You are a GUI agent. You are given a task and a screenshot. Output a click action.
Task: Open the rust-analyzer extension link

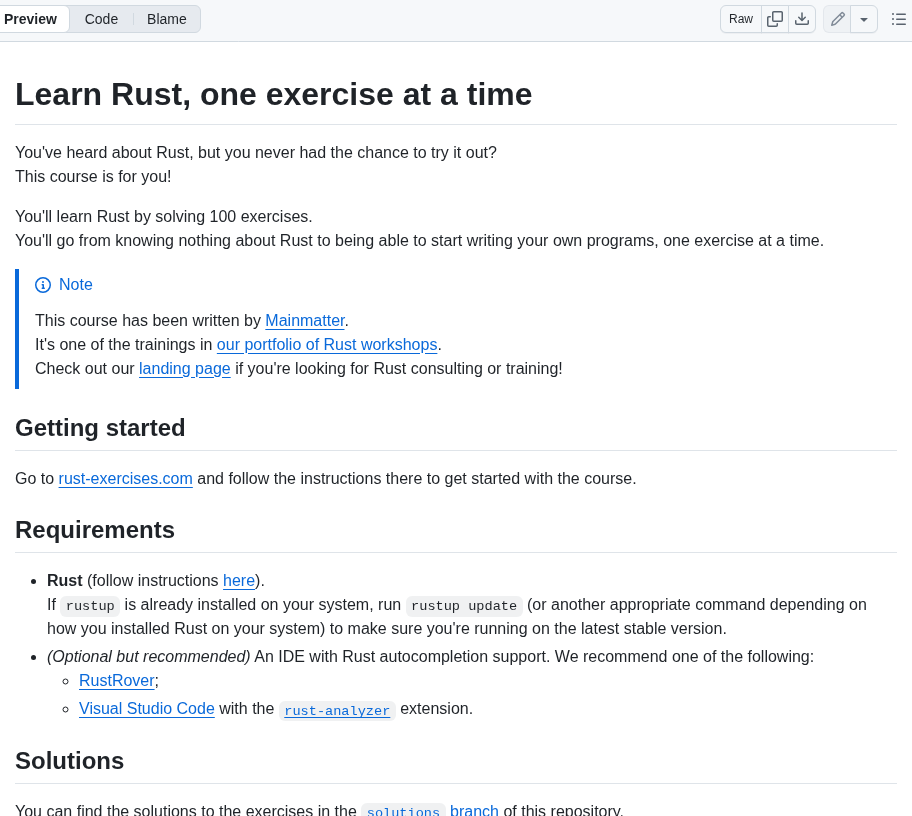click(x=337, y=710)
